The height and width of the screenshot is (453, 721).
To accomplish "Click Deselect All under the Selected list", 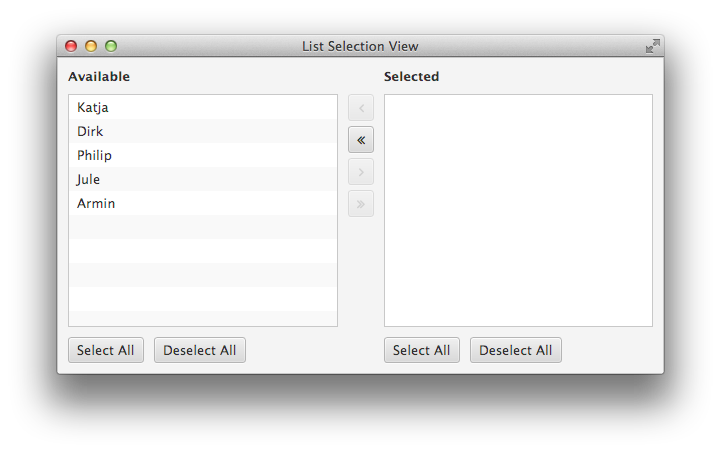I will coord(515,350).
